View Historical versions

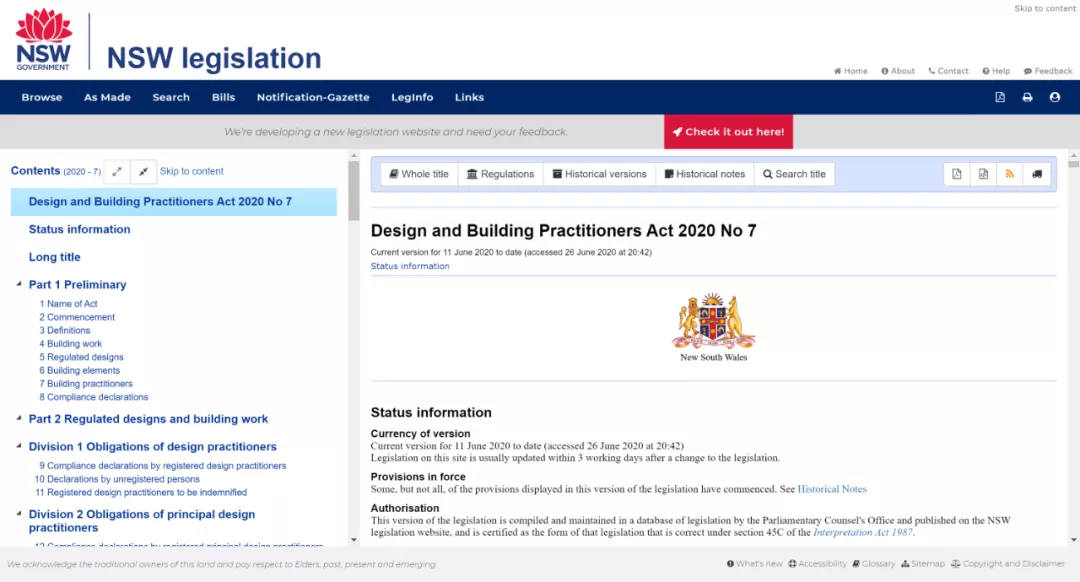pyautogui.click(x=599, y=174)
